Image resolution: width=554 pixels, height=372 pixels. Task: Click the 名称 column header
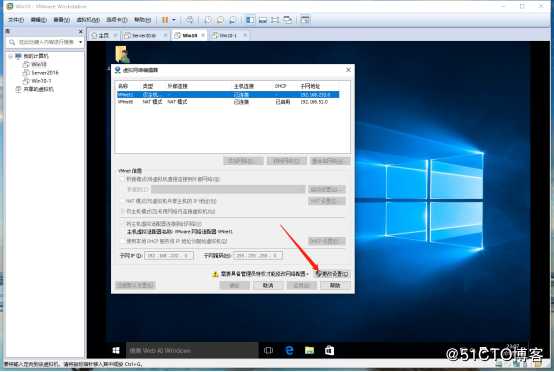click(123, 86)
